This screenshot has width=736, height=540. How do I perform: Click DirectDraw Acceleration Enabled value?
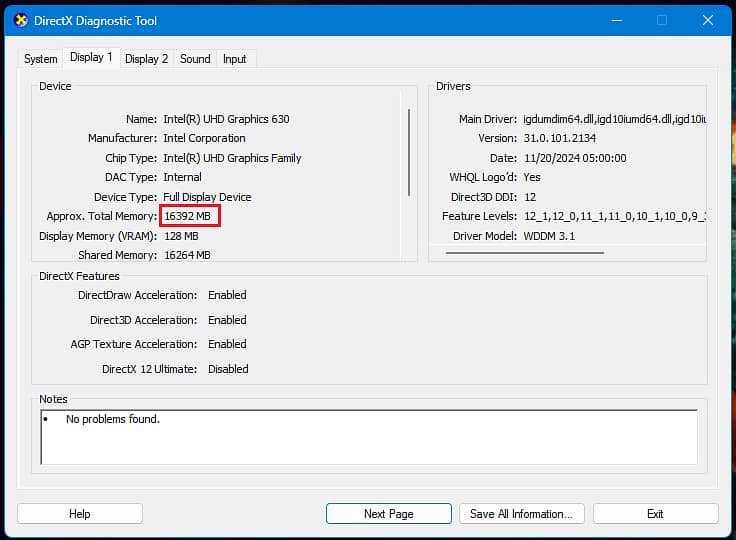coord(227,295)
